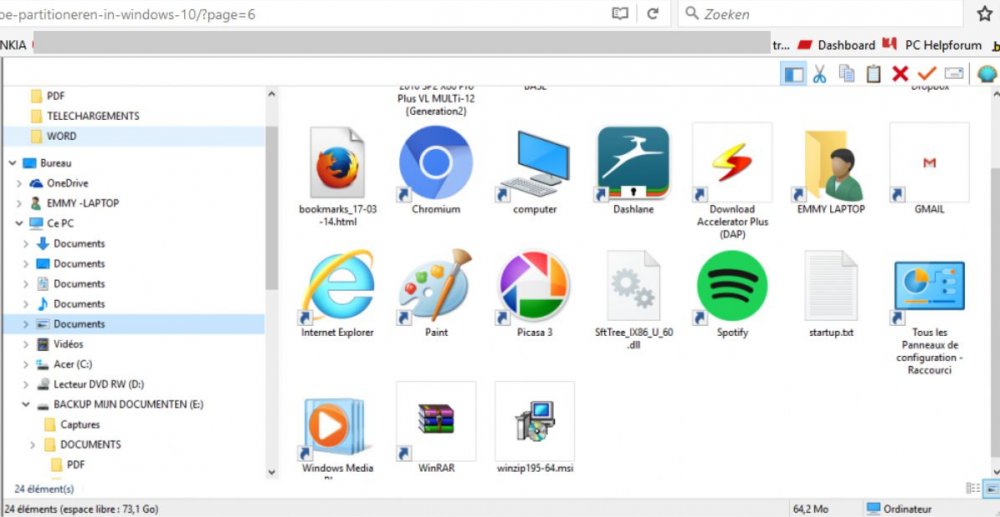This screenshot has height=517, width=1000.
Task: Expand the EMMY -LAPTOP tree node
Action: (x=19, y=203)
